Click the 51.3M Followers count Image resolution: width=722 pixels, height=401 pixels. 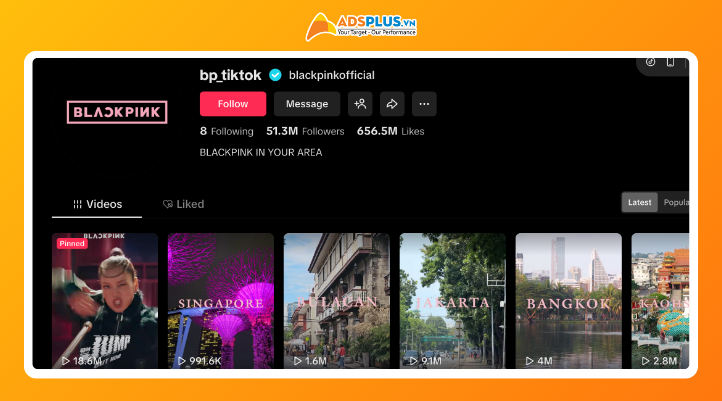tap(305, 131)
